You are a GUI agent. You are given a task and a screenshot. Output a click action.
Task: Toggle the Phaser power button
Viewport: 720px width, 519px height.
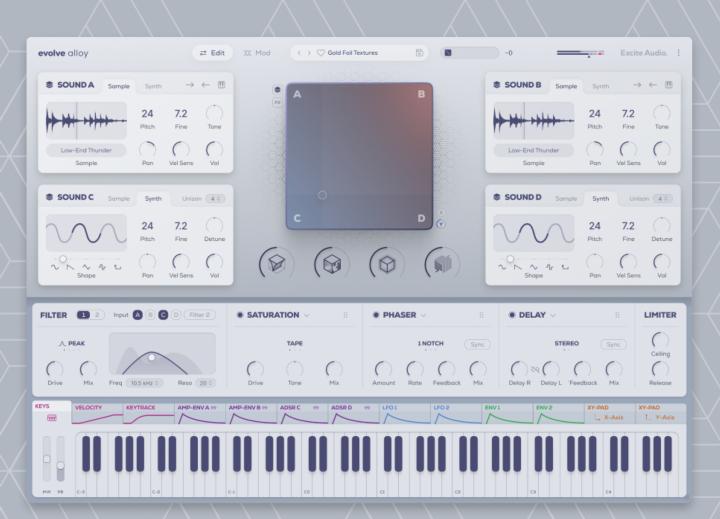(376, 315)
